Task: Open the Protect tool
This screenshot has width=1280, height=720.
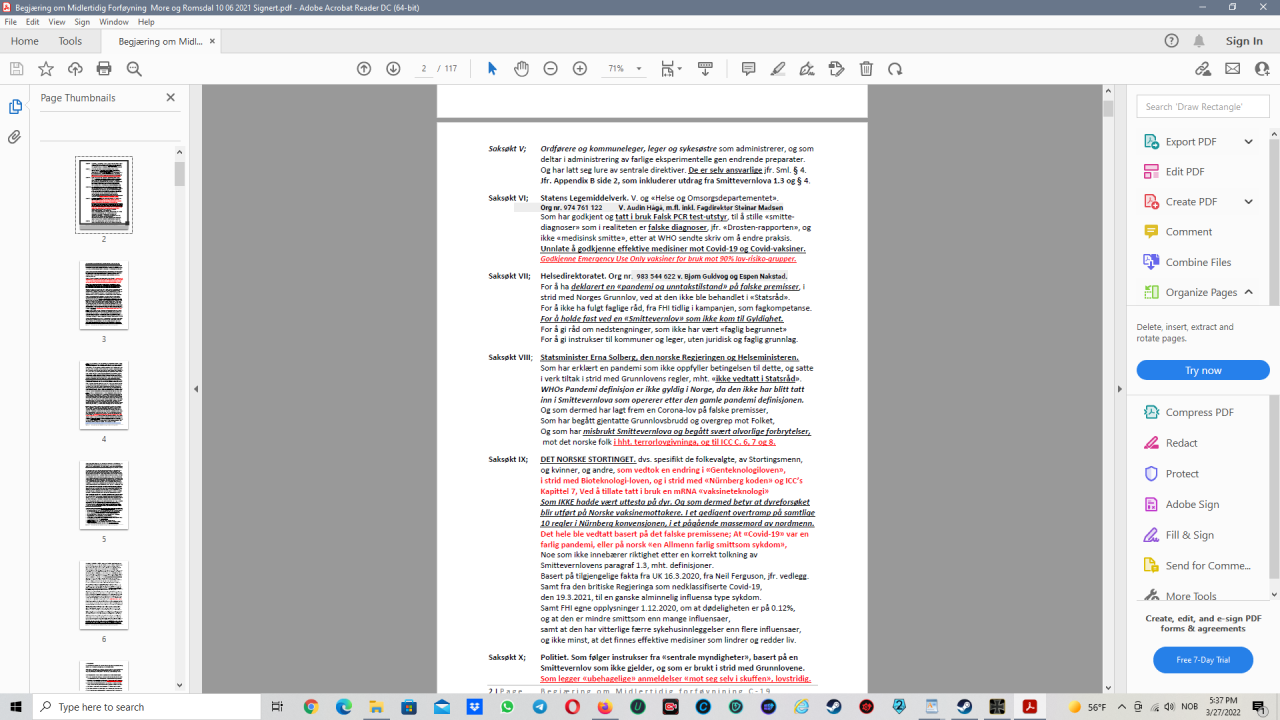Action: tap(1182, 473)
